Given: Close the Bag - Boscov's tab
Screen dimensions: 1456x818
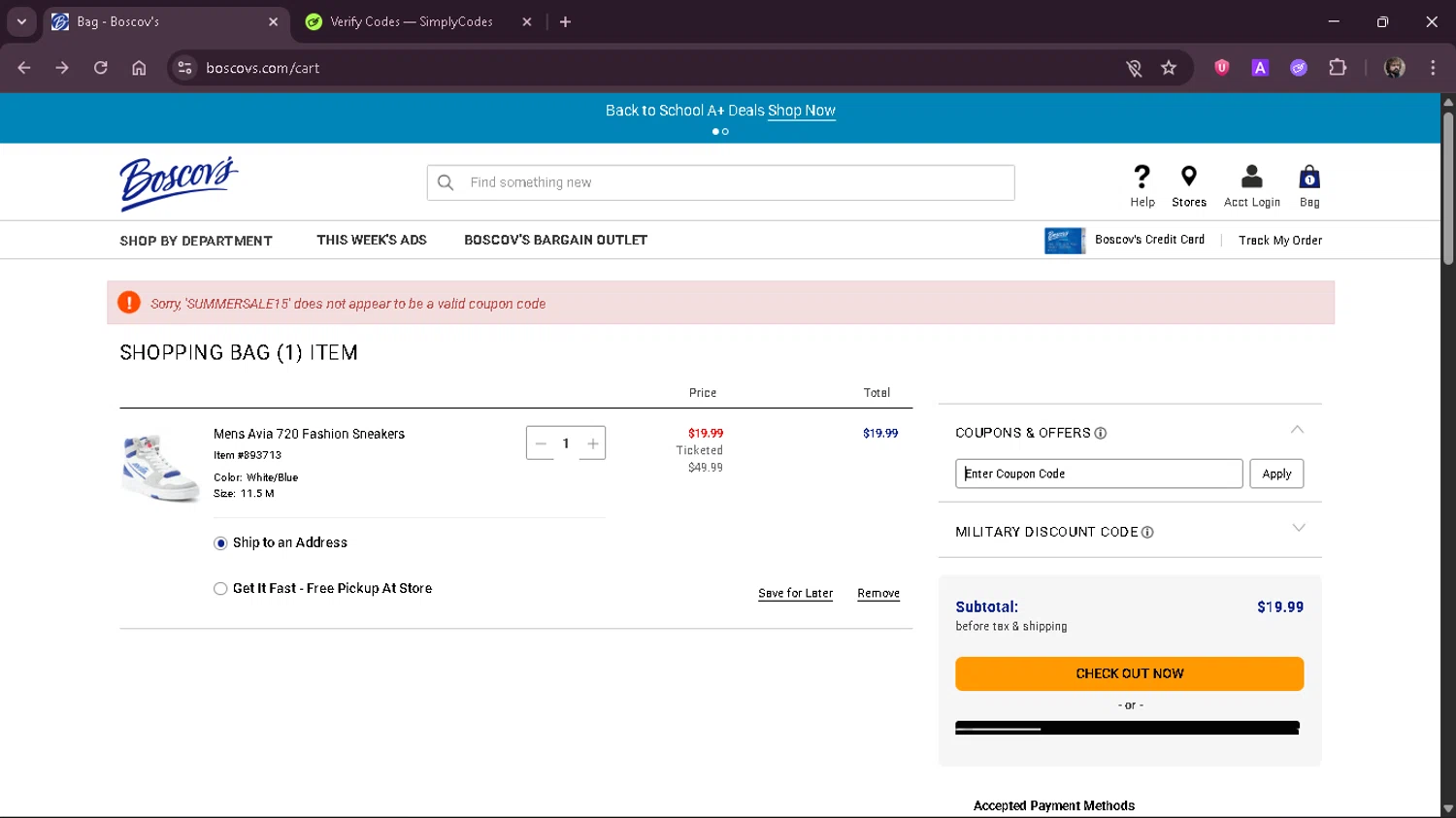Looking at the screenshot, I should coord(273,21).
